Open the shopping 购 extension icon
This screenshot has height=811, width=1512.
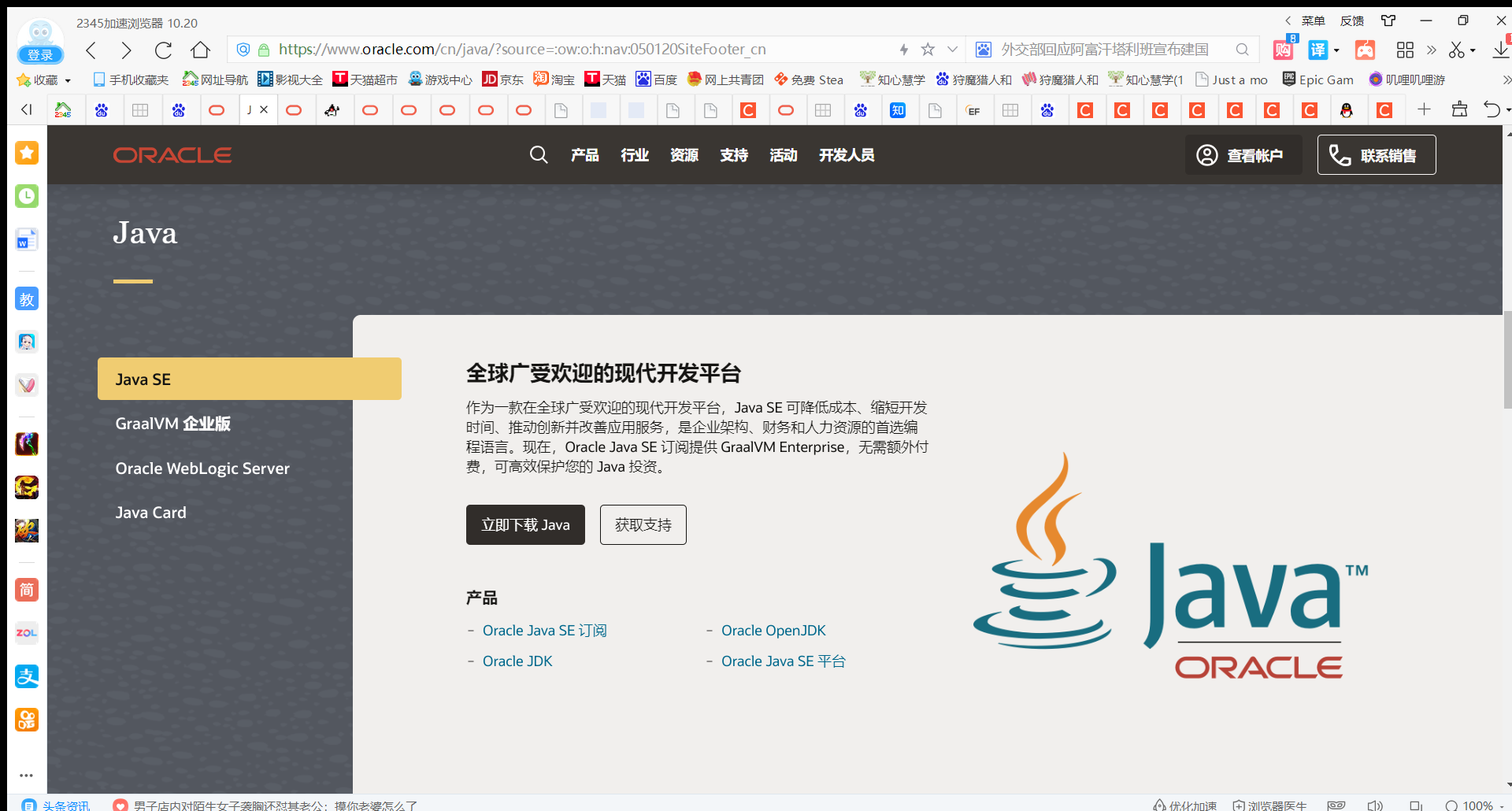point(1283,50)
